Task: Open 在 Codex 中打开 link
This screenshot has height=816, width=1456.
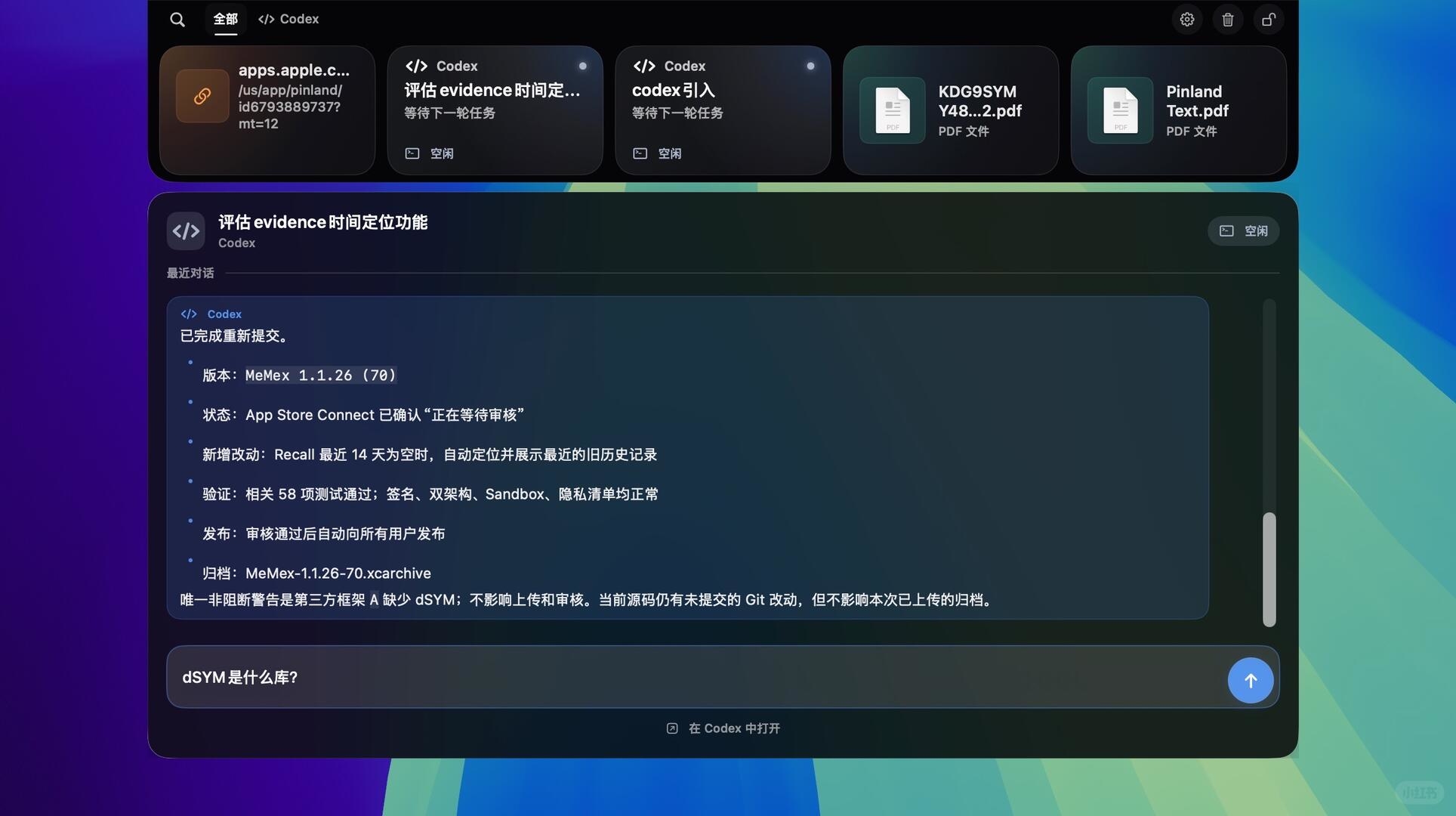Action: (723, 728)
